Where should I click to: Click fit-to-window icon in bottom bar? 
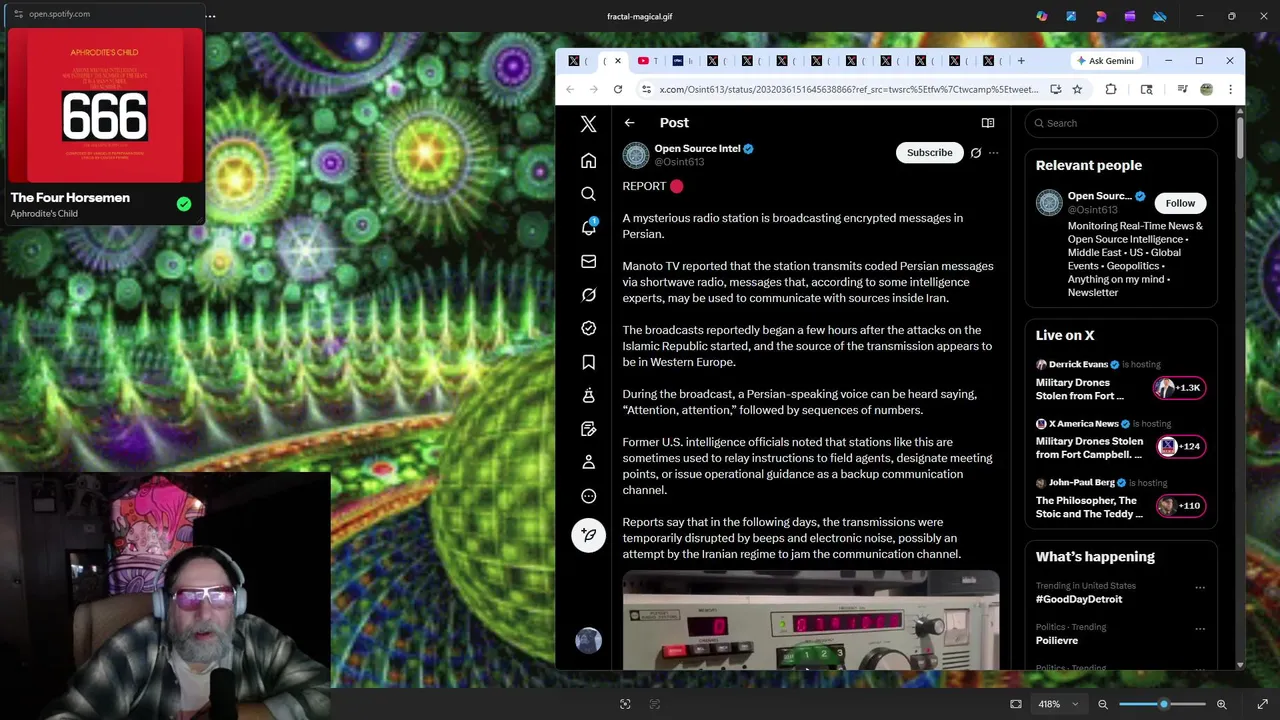point(1016,704)
